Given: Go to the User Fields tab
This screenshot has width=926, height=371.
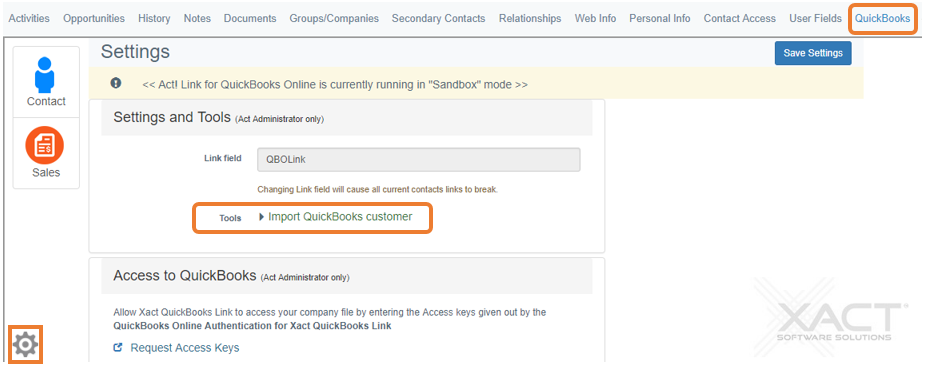Looking at the screenshot, I should tap(816, 18).
